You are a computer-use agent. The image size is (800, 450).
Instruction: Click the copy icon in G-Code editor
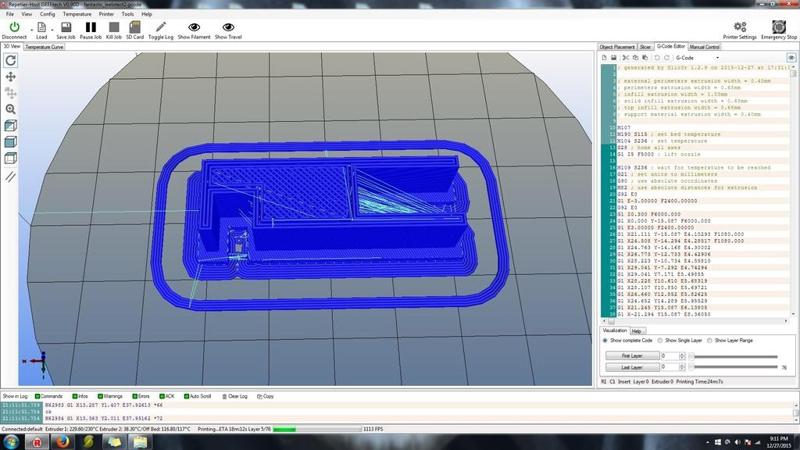pos(635,58)
